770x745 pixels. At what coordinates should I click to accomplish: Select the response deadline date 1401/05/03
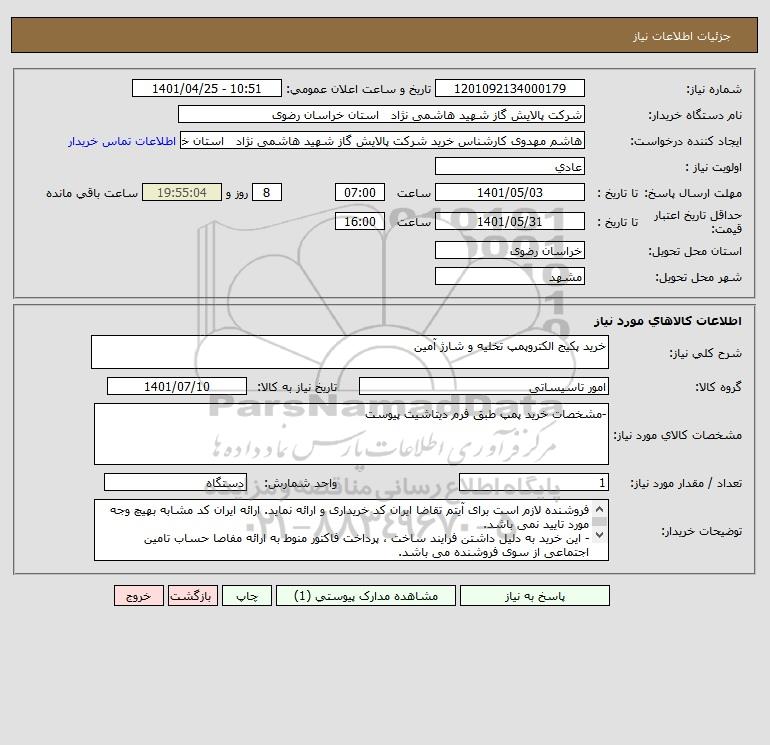point(510,193)
